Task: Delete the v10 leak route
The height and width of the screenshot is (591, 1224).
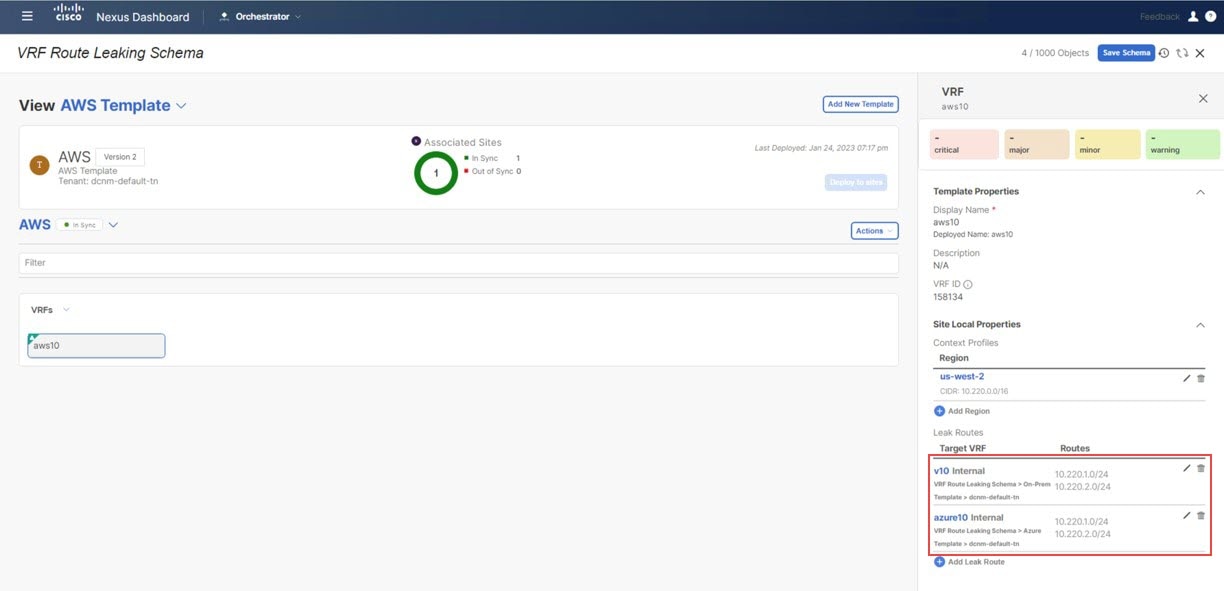Action: [x=1201, y=468]
